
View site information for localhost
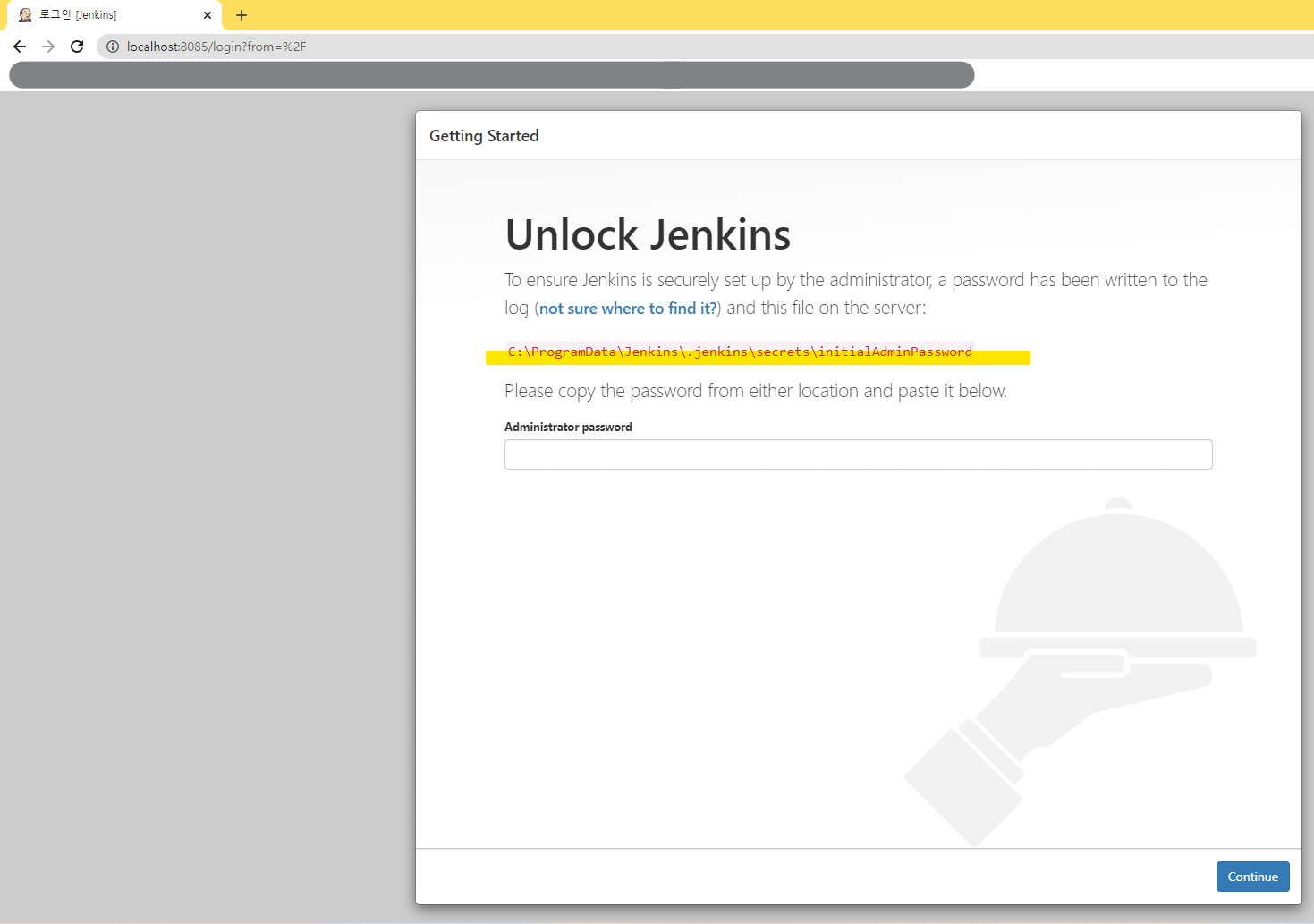tap(113, 47)
